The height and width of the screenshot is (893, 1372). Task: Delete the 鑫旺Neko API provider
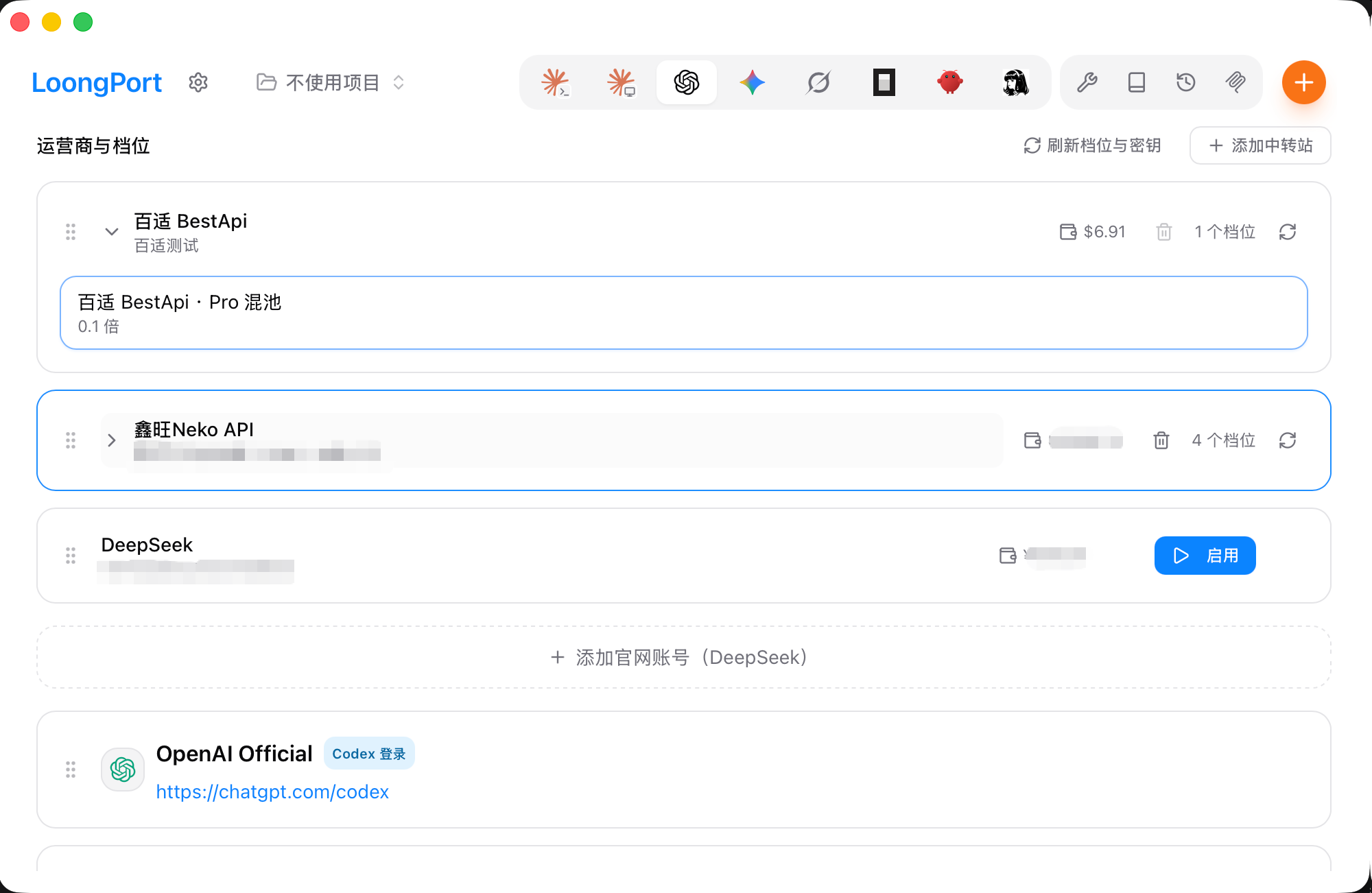(x=1161, y=440)
